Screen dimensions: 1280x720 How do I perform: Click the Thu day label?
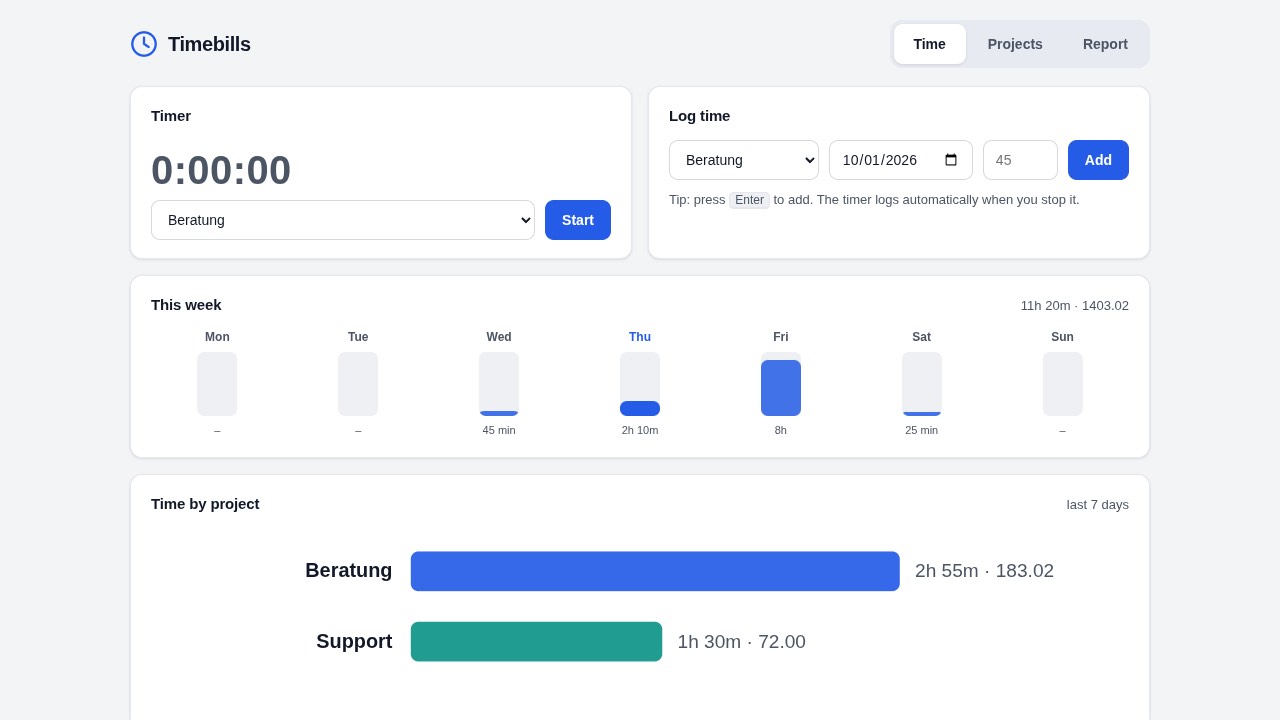tap(640, 337)
